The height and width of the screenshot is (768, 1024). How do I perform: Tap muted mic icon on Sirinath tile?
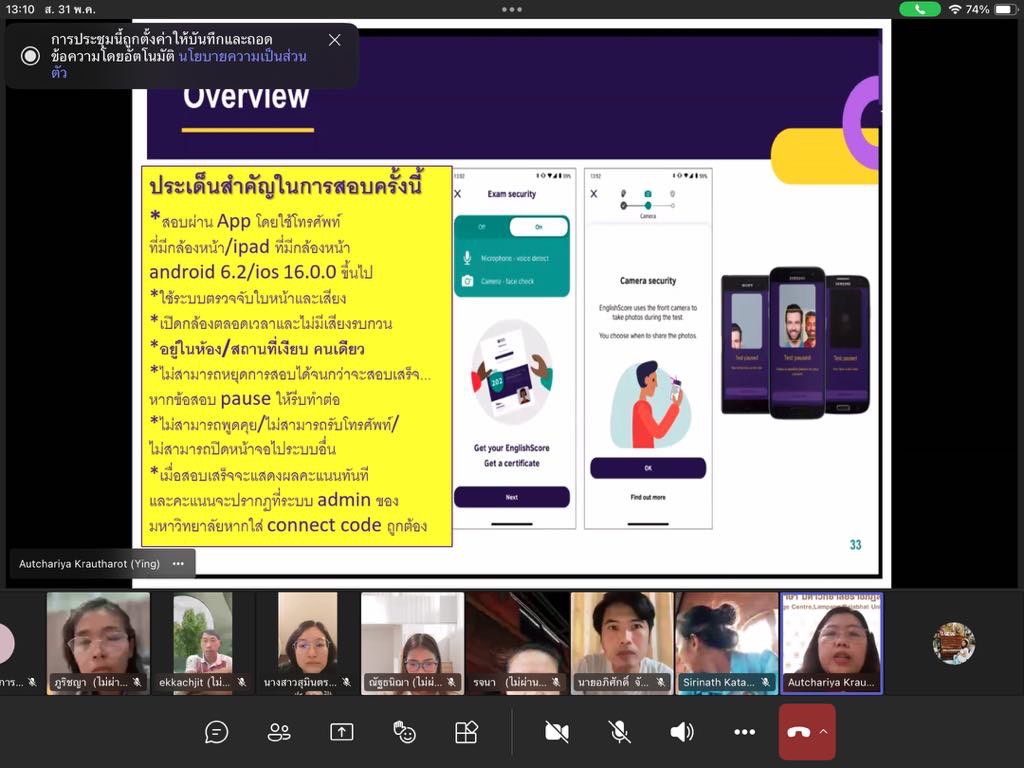[x=765, y=682]
